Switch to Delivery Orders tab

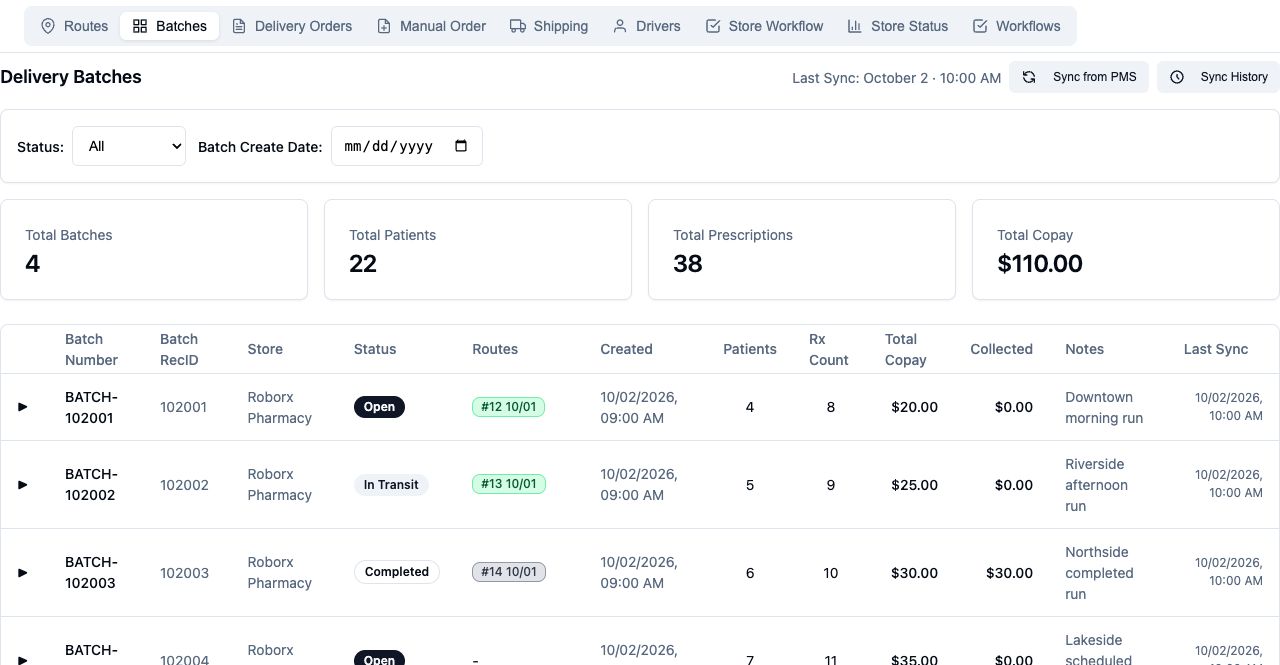292,26
